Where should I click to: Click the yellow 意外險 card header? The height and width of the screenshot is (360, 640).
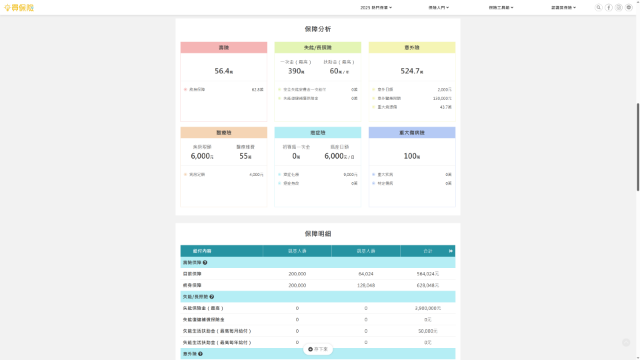pos(412,47)
